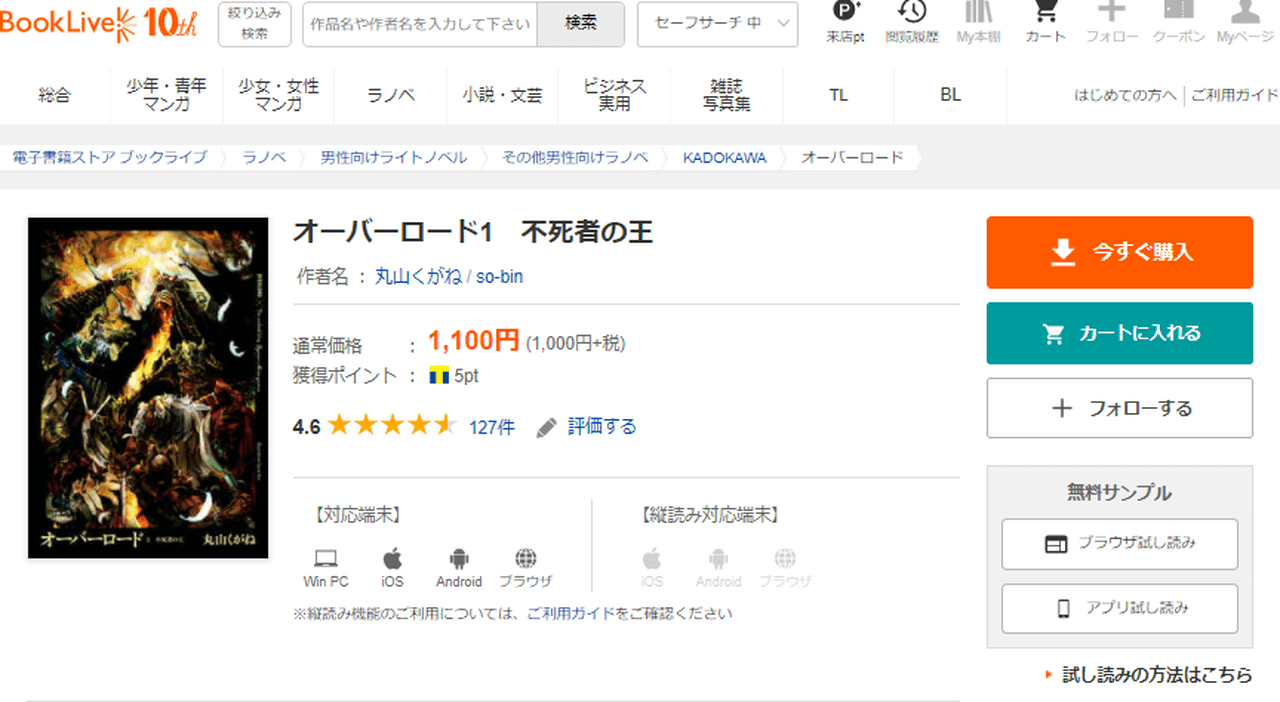Add book with カートに入れる button

tap(1119, 333)
